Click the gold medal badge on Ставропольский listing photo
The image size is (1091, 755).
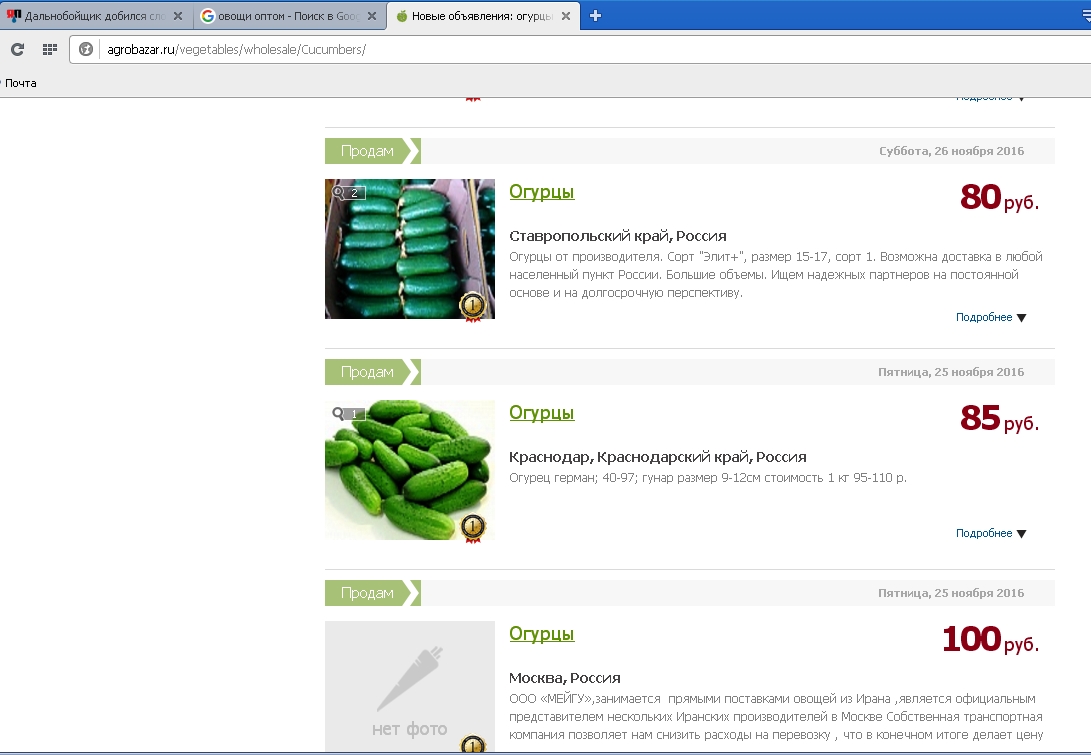(472, 306)
